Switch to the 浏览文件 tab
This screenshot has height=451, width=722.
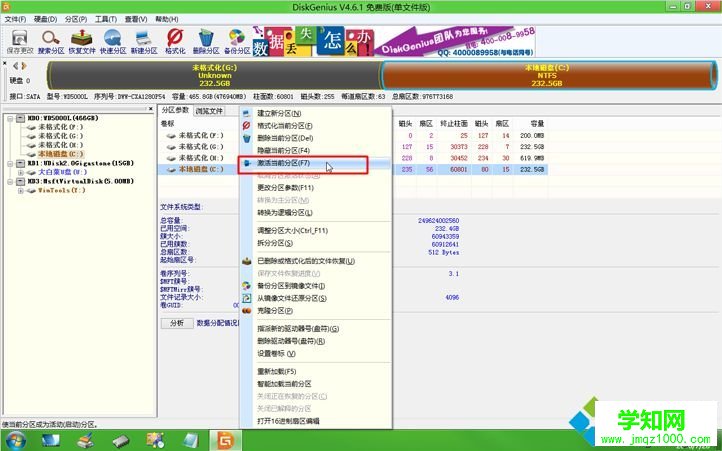click(209, 111)
